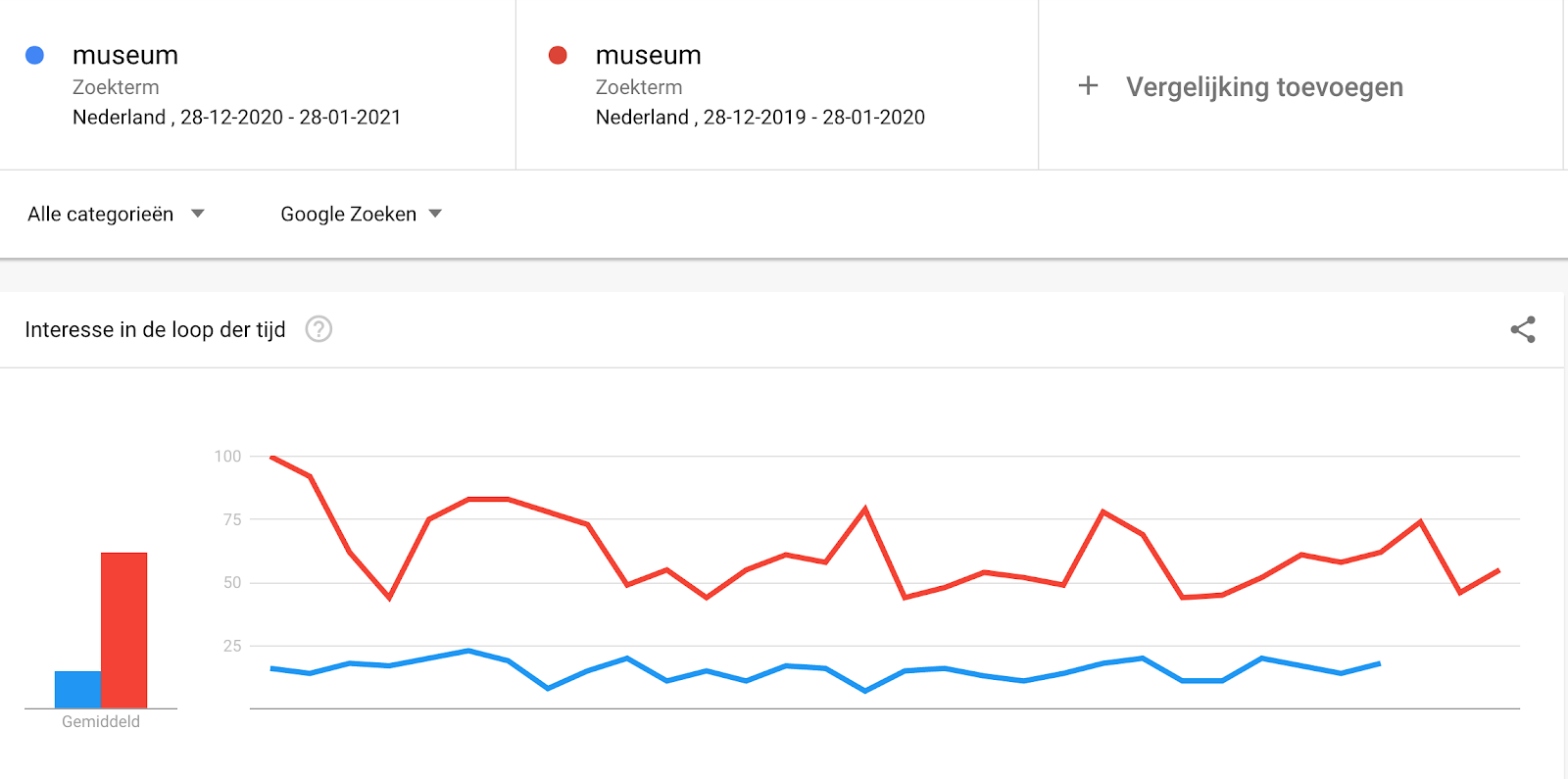Expand Google Zoeken dropdown arrow

tap(435, 214)
